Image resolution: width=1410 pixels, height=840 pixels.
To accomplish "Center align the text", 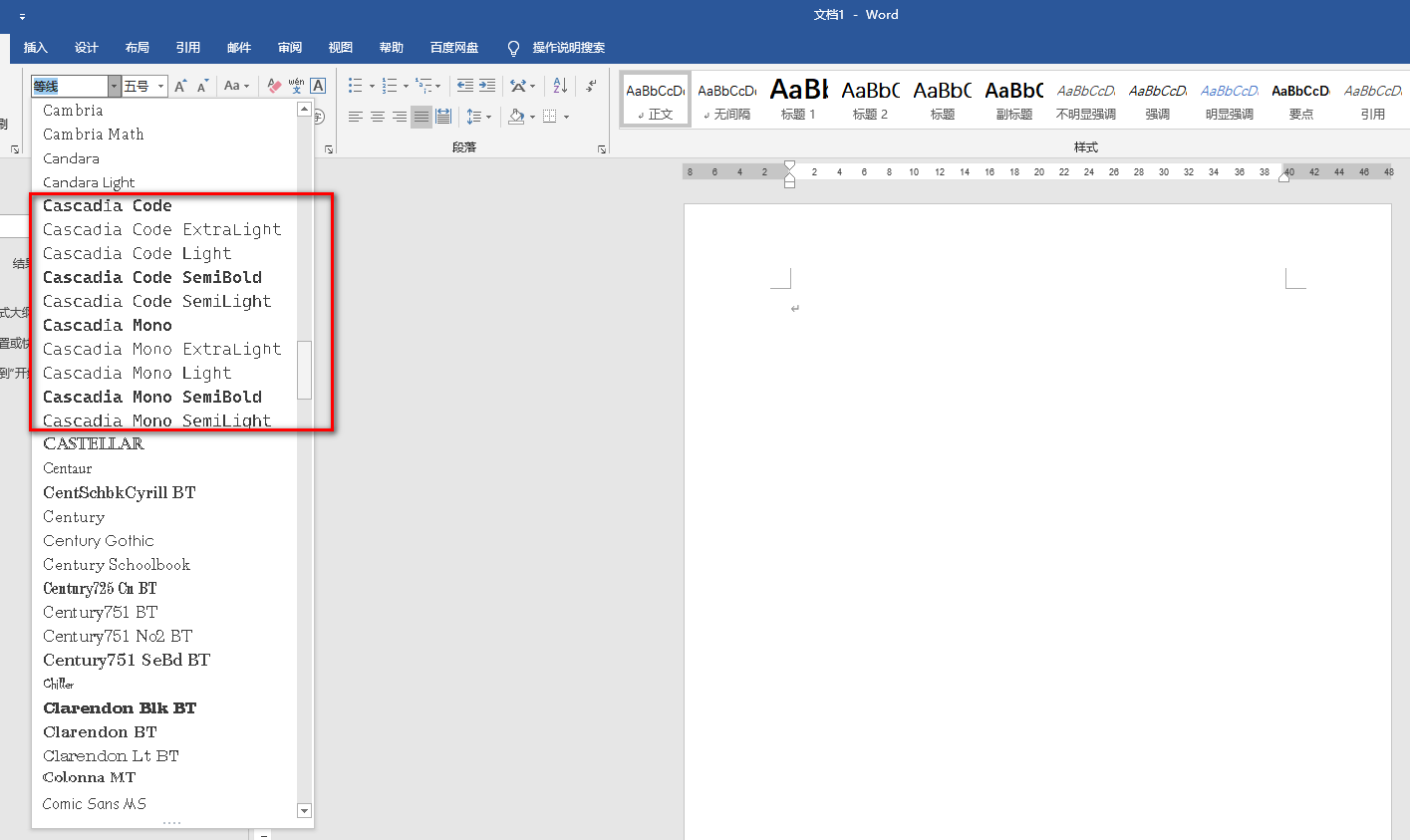I will coord(378,117).
